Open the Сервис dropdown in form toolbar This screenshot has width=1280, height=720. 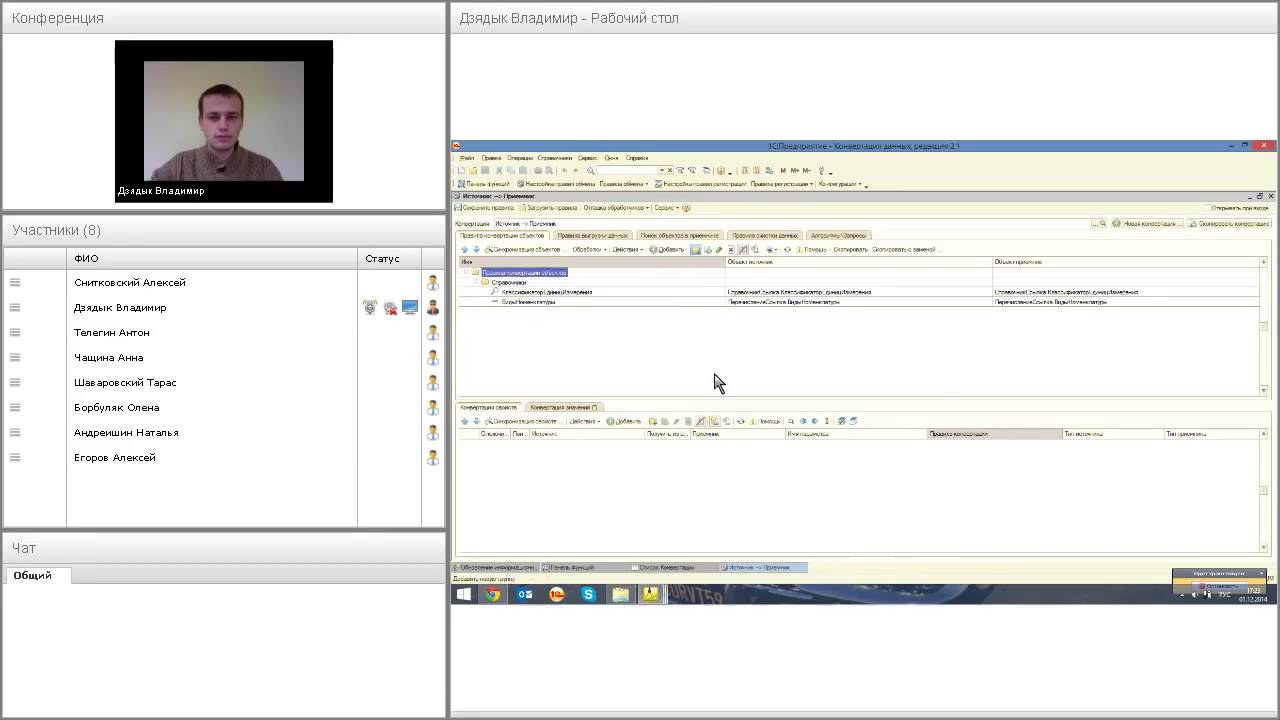(667, 208)
